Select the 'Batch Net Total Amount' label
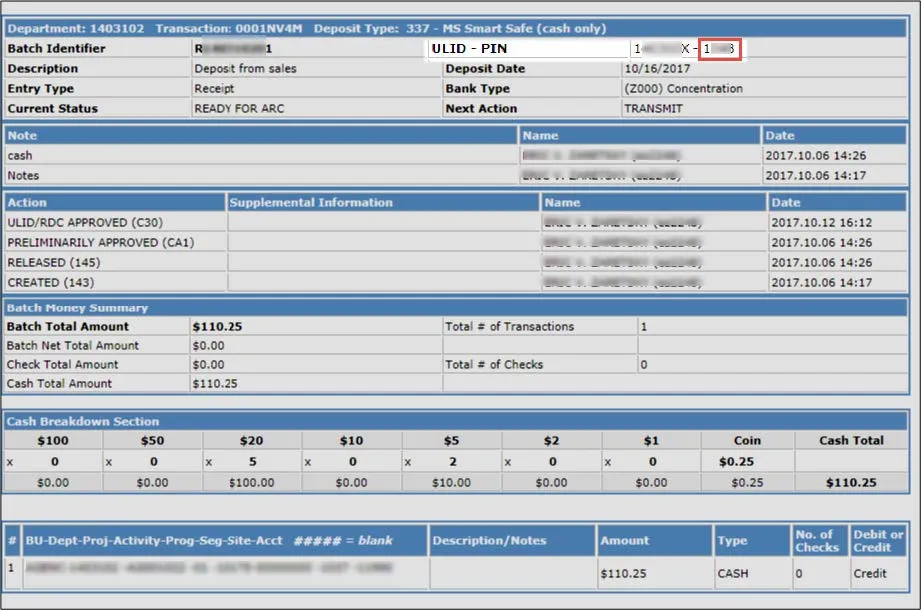Image resolution: width=921 pixels, height=610 pixels. tap(72, 346)
